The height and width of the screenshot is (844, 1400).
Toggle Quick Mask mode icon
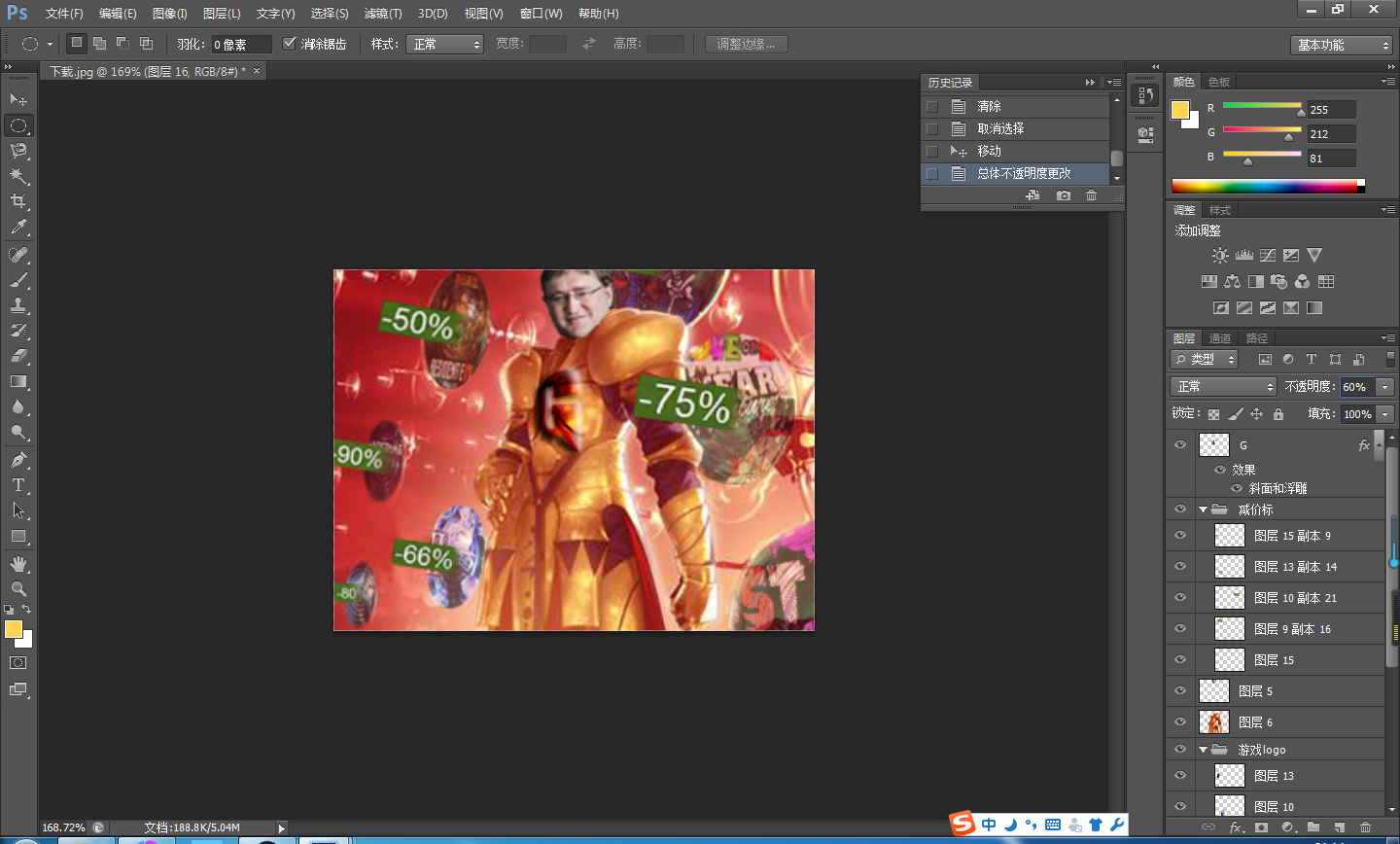click(x=18, y=663)
